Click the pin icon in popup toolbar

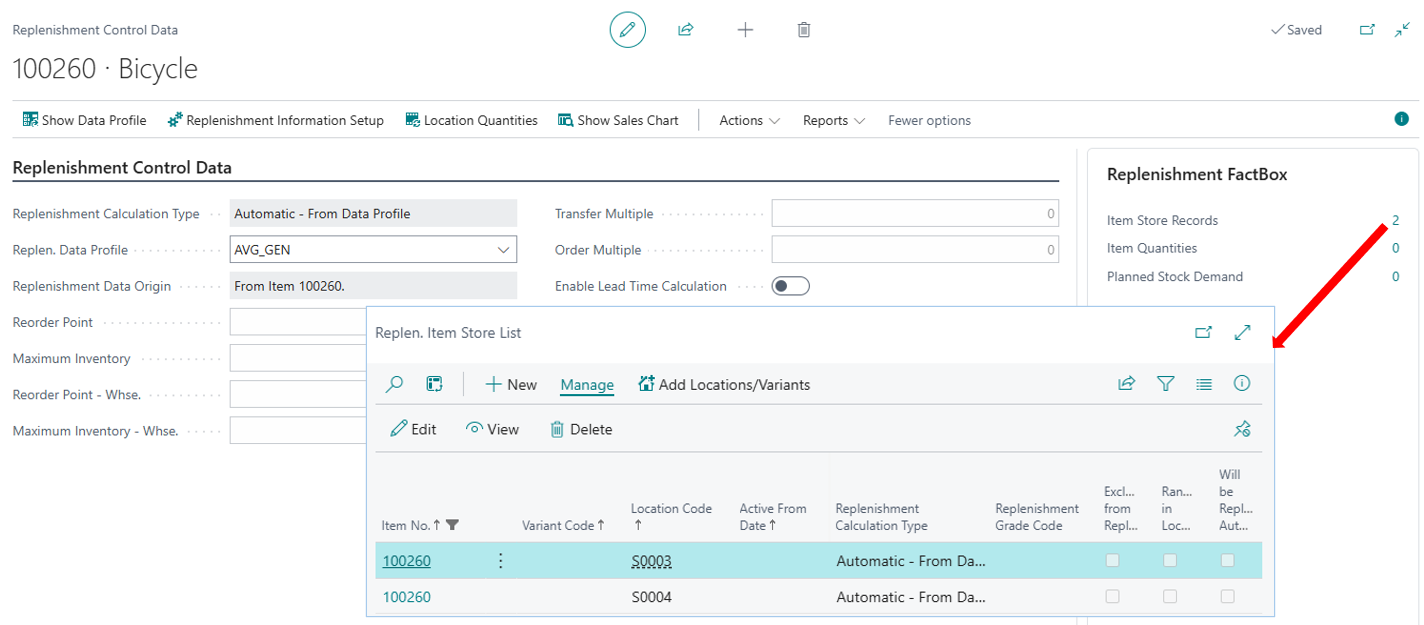1242,429
